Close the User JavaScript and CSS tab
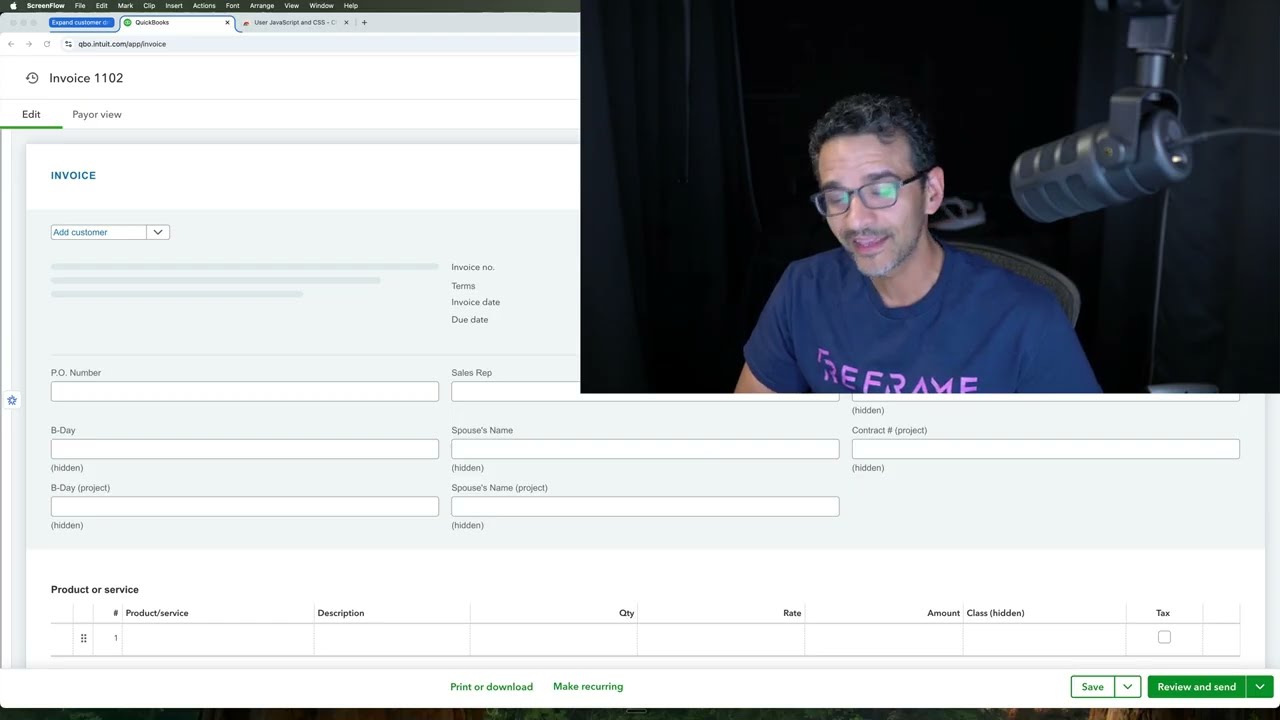Viewport: 1280px width, 720px height. tap(347, 22)
